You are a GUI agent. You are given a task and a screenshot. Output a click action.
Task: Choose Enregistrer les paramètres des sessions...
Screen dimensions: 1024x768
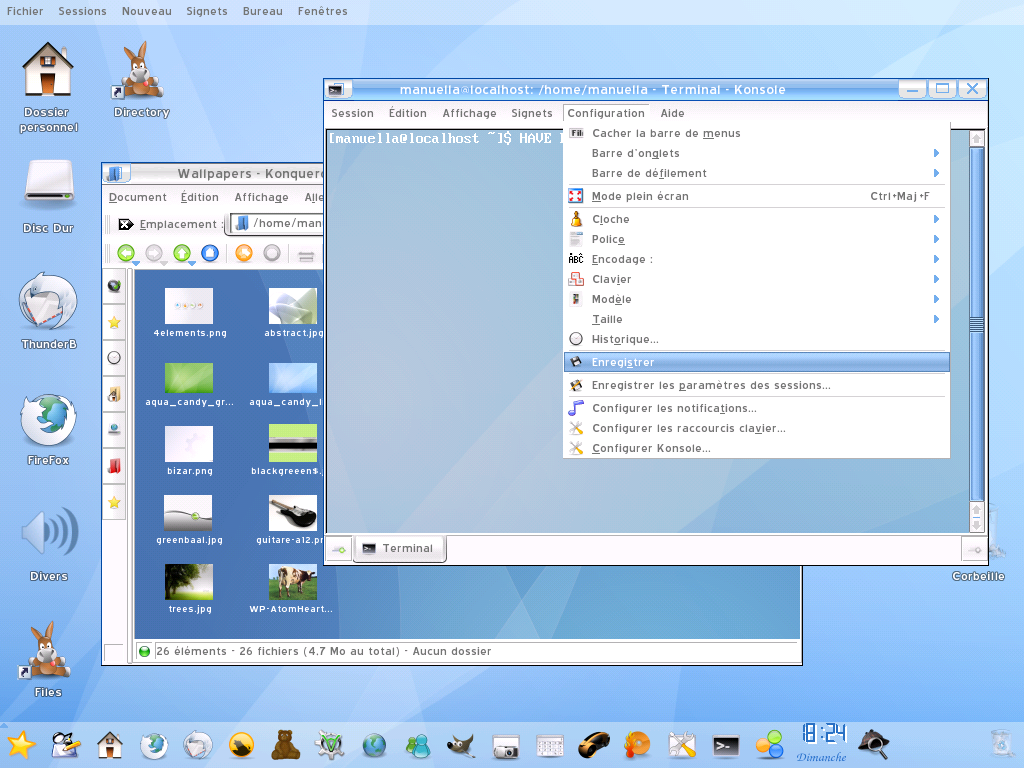(x=756, y=385)
